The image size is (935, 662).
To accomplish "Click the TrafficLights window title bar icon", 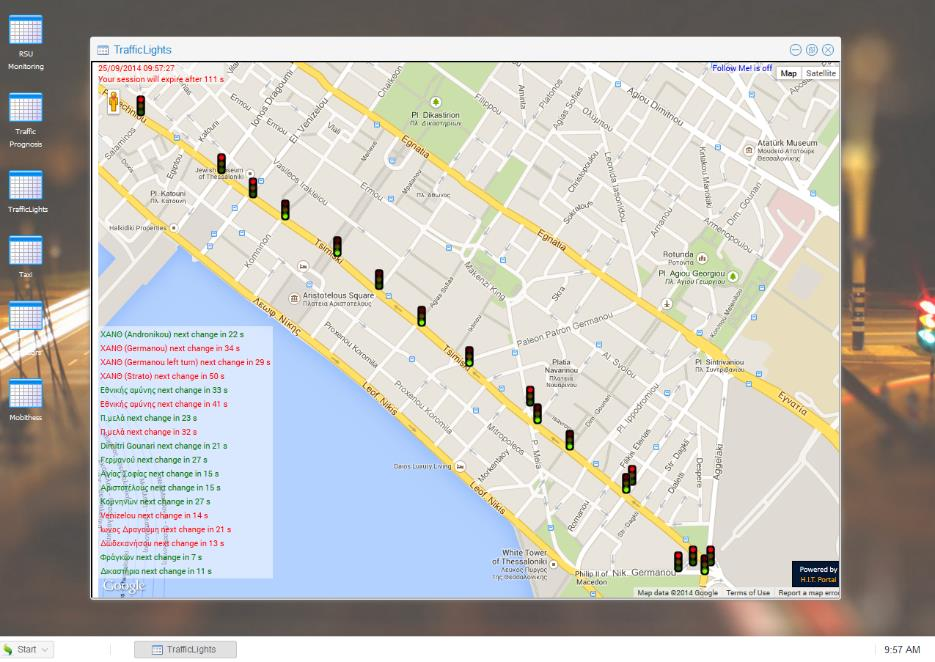I will point(103,50).
